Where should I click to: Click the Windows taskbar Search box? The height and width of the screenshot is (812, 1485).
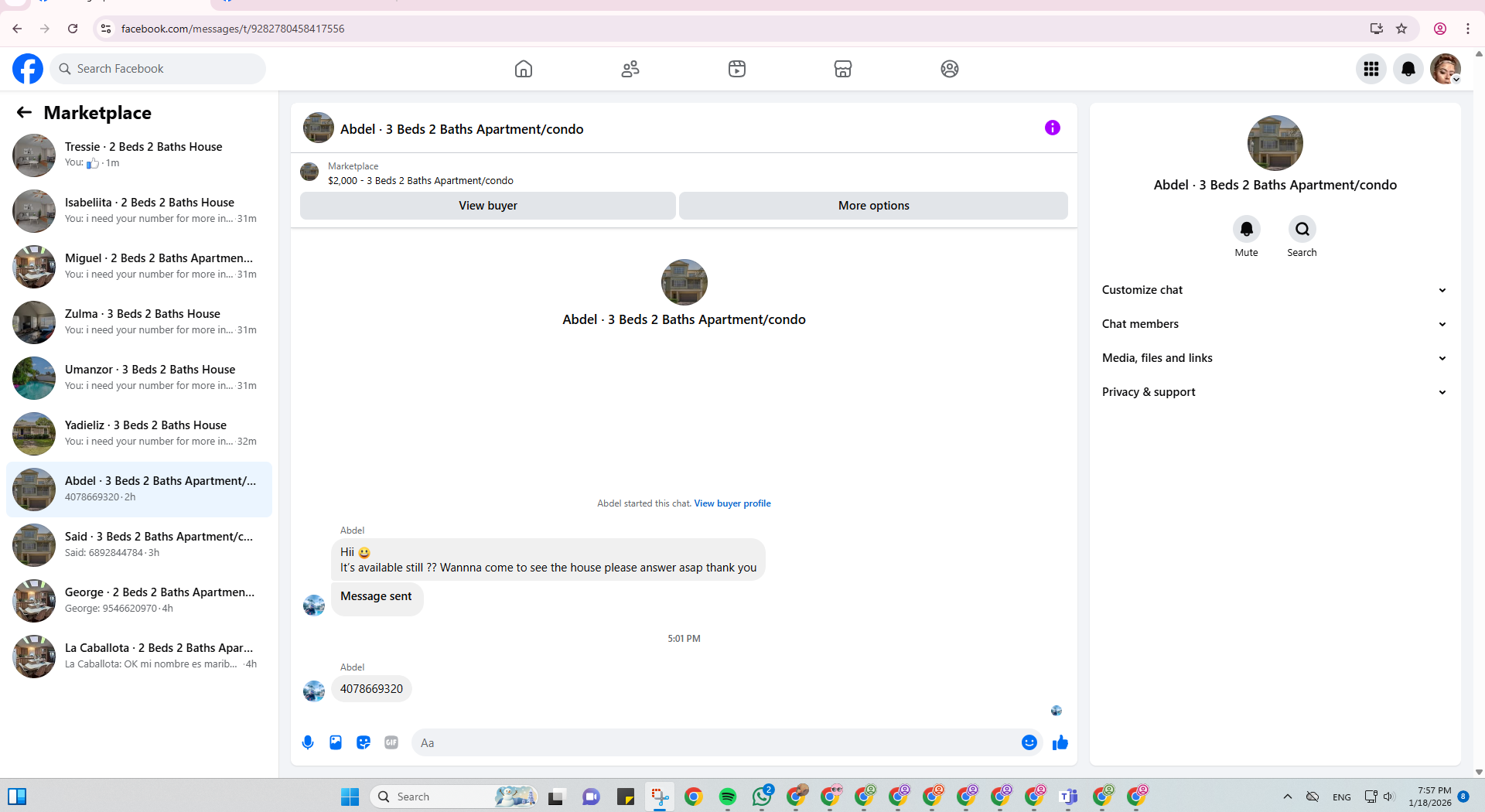tap(454, 797)
